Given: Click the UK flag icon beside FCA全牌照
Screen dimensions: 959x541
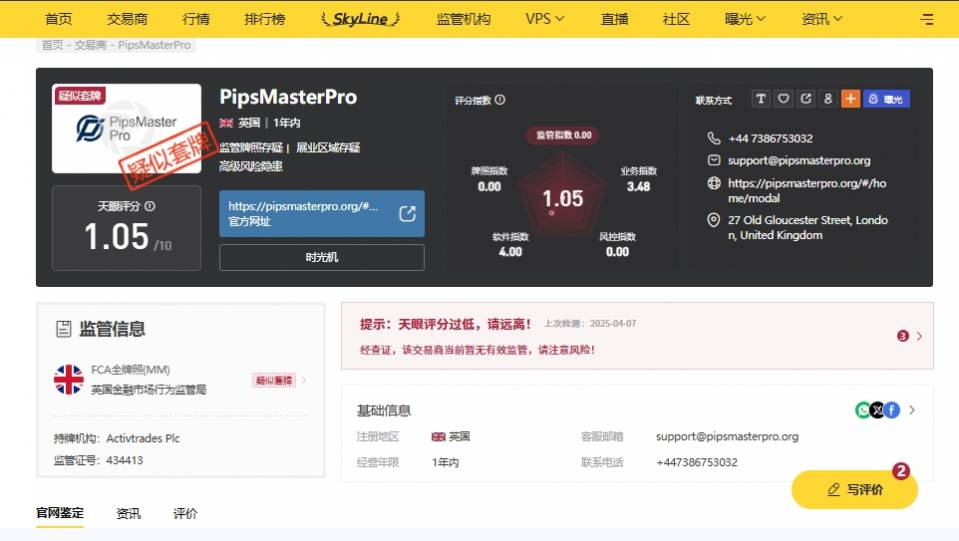Looking at the screenshot, I should tap(68, 380).
